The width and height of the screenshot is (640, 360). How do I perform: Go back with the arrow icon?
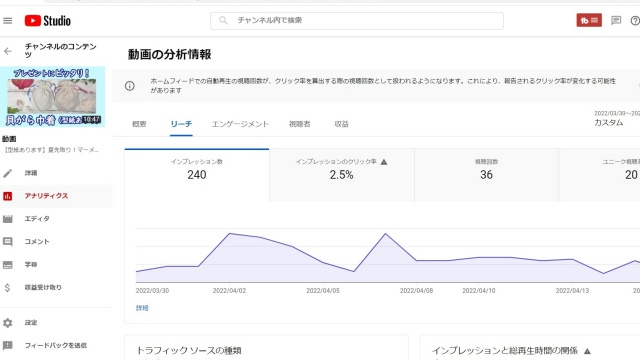click(x=8, y=51)
